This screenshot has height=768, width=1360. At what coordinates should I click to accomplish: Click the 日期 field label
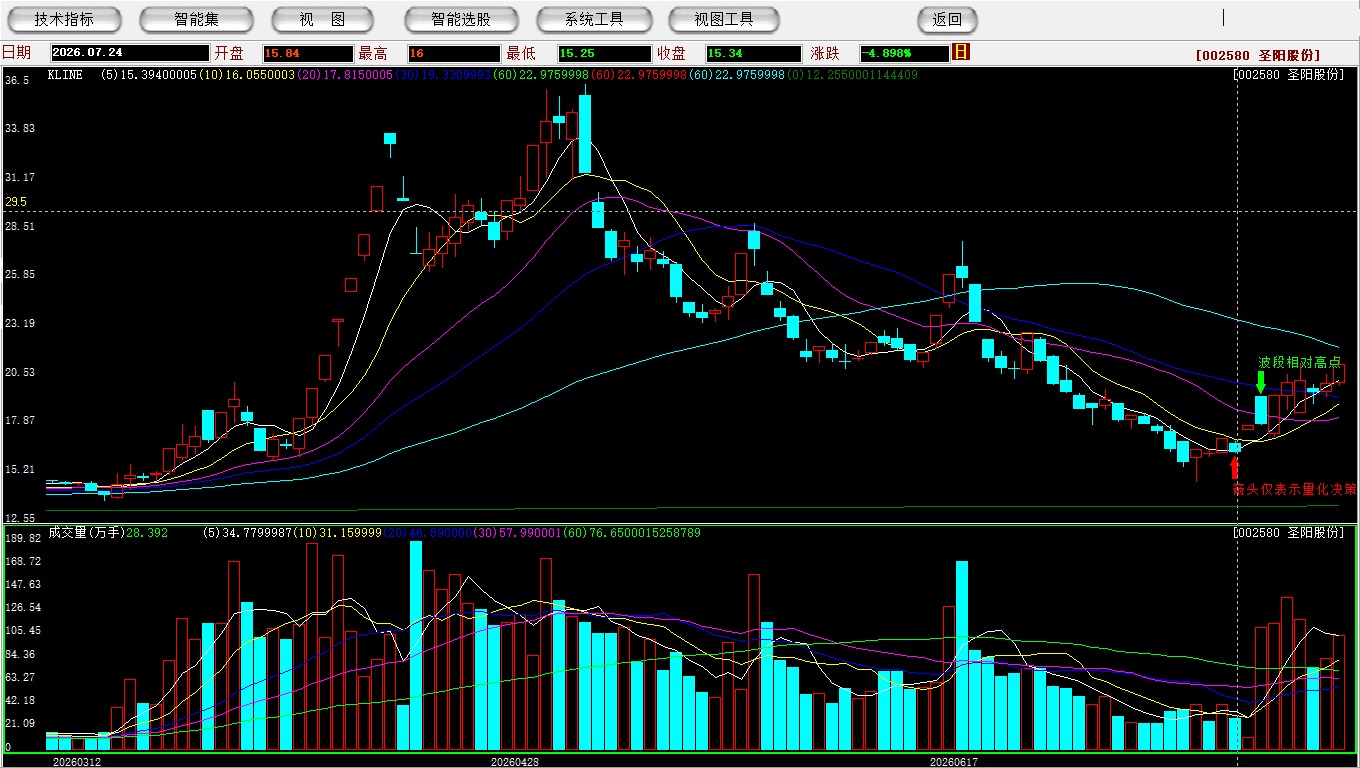[x=16, y=53]
